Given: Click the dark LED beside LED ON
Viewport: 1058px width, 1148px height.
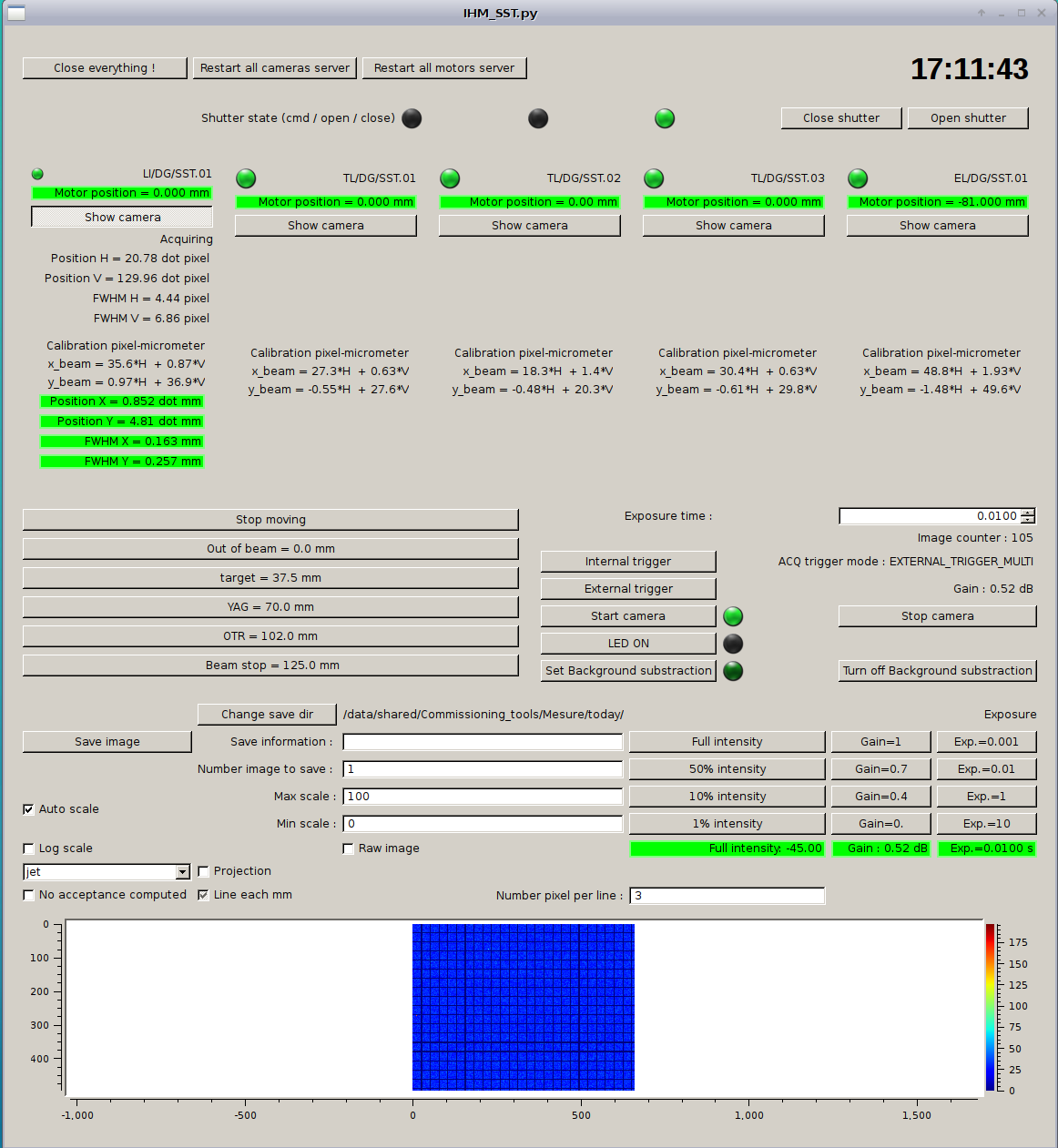Looking at the screenshot, I should click(733, 644).
